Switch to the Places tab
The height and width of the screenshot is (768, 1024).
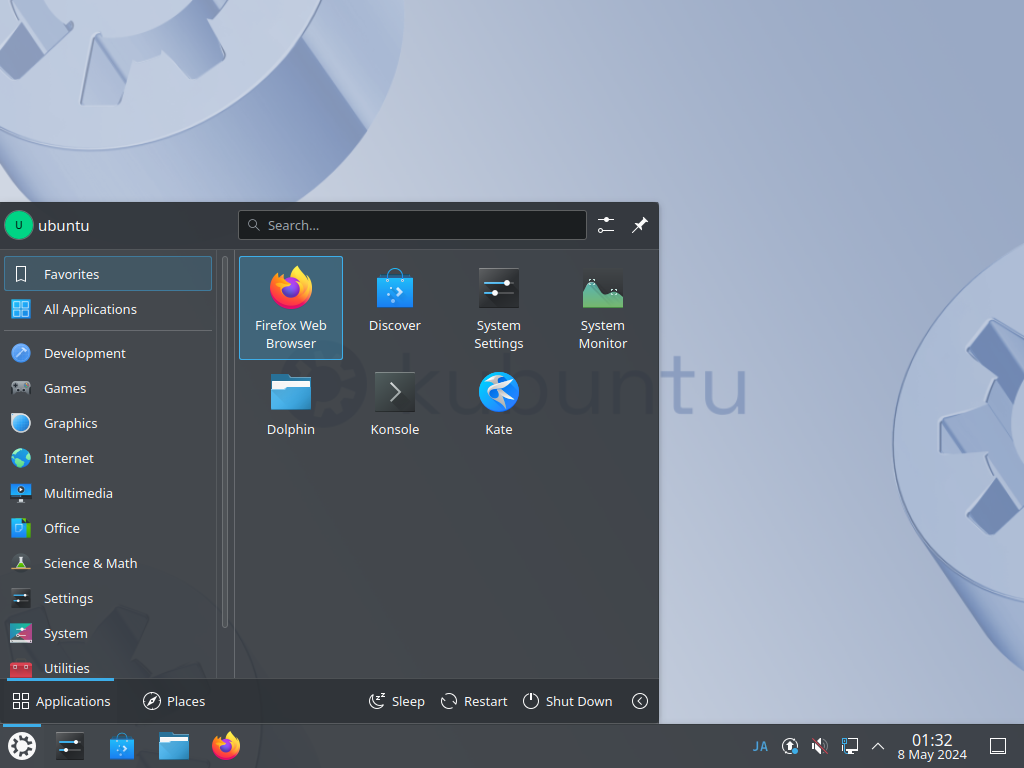tap(174, 701)
